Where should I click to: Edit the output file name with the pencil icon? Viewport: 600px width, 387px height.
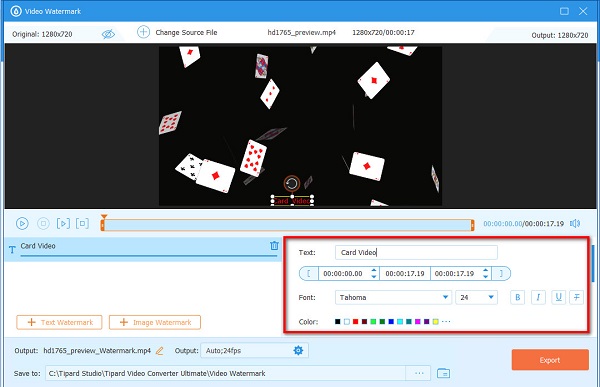160,351
